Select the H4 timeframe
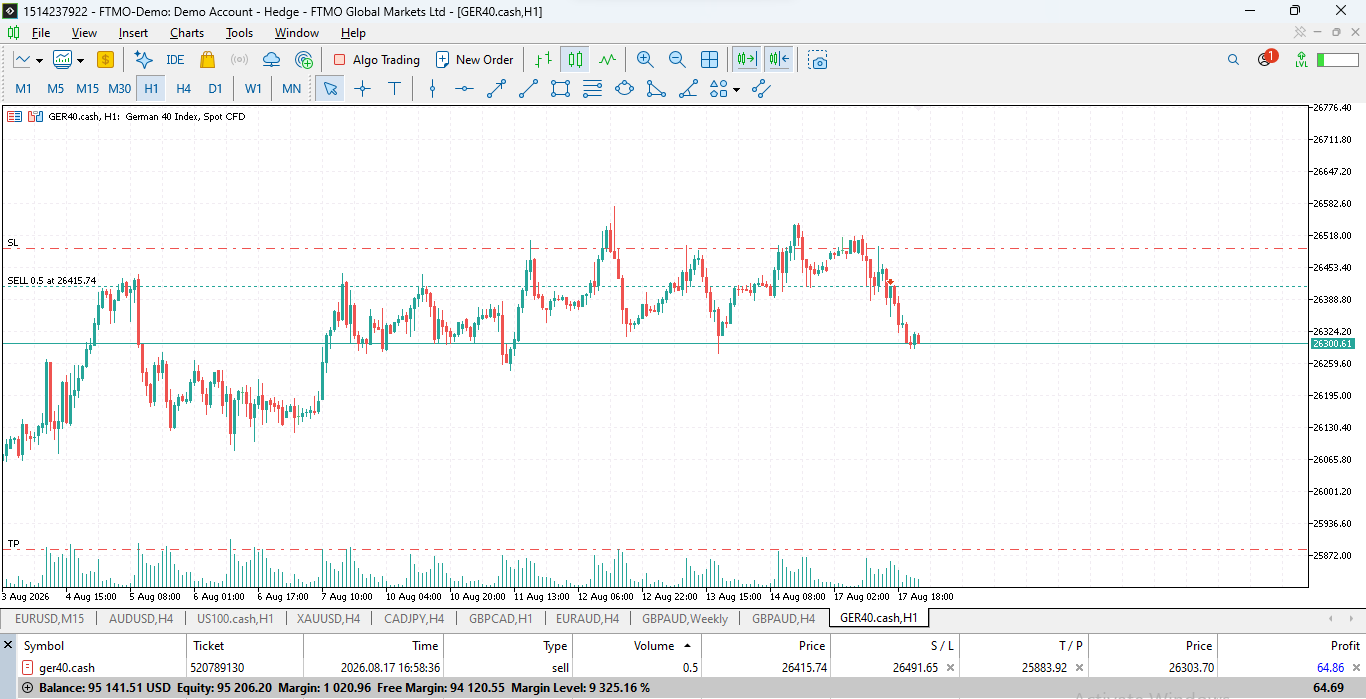 (183, 89)
